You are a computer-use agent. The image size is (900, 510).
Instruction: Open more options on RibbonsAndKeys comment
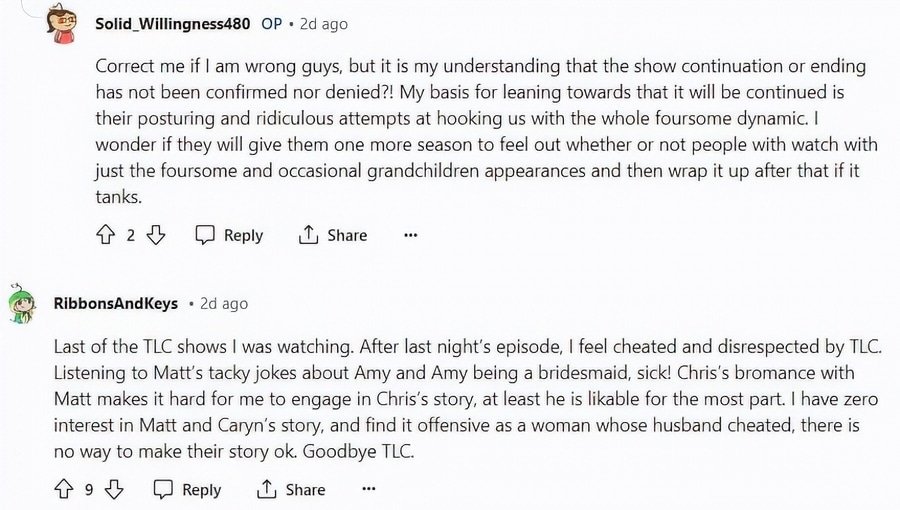[x=368, y=489]
